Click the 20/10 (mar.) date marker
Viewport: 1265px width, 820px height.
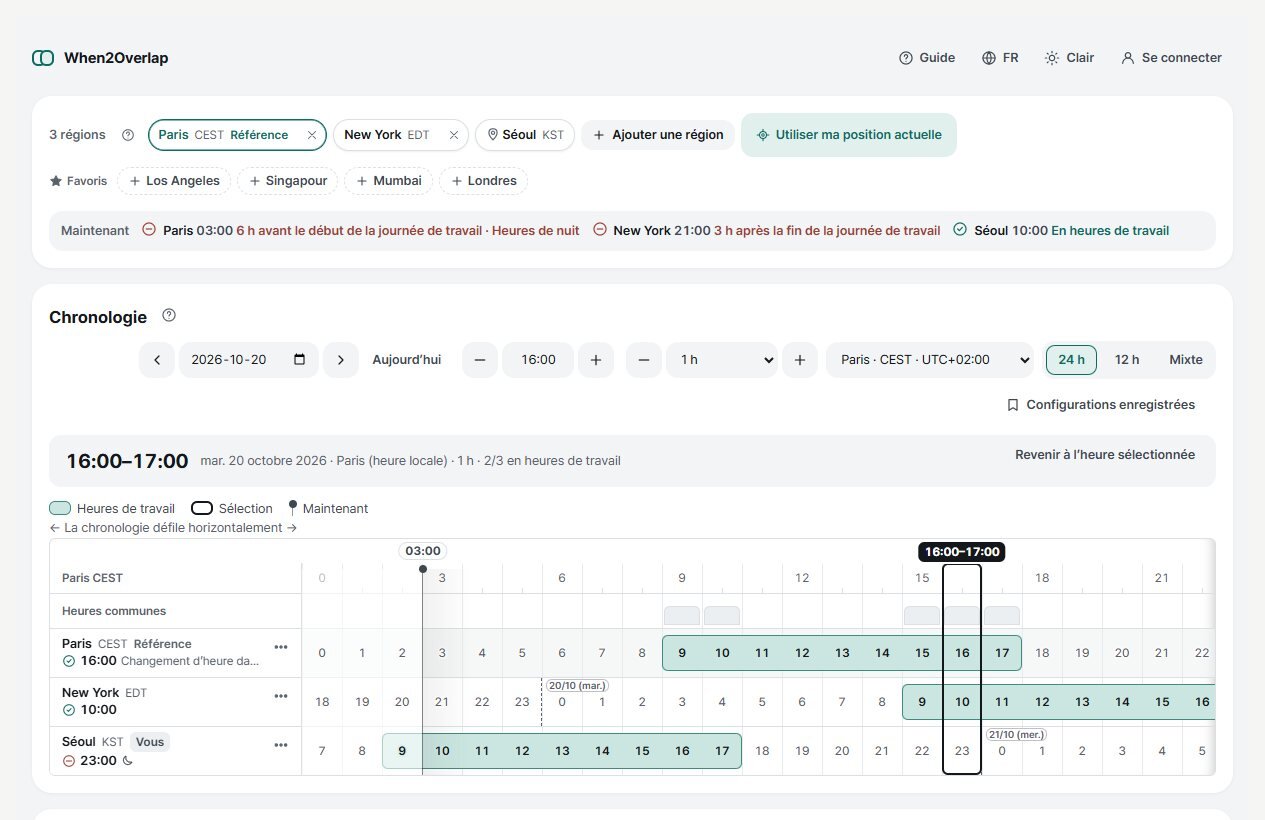[x=578, y=686]
